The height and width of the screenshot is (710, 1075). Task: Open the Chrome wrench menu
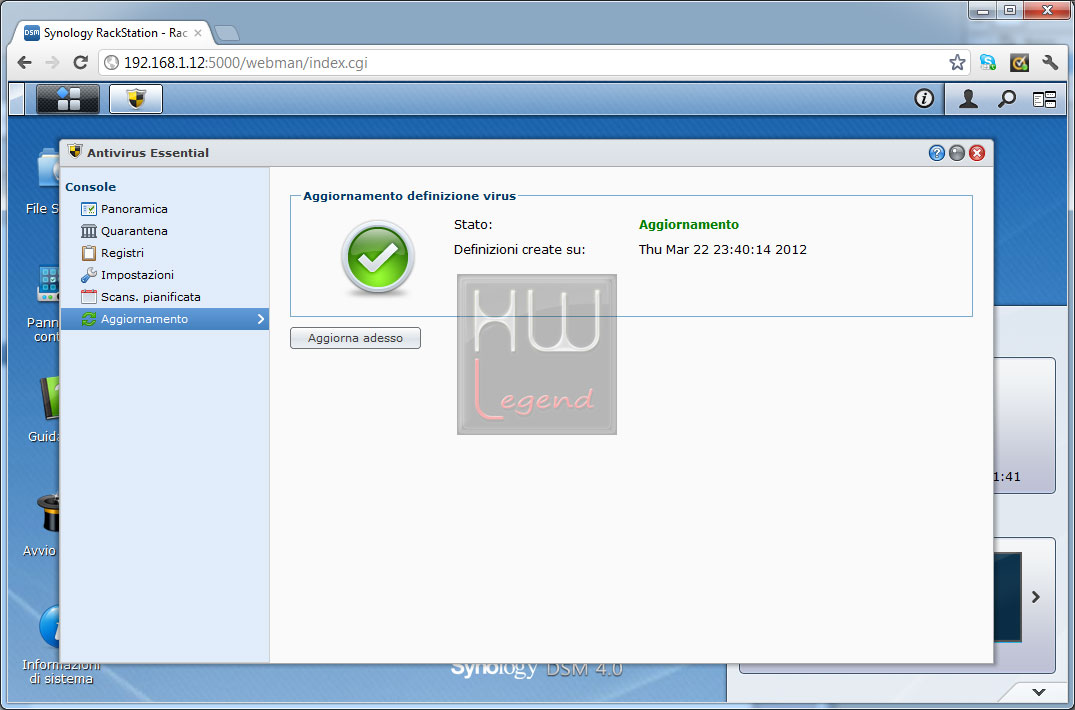pyautogui.click(x=1050, y=62)
